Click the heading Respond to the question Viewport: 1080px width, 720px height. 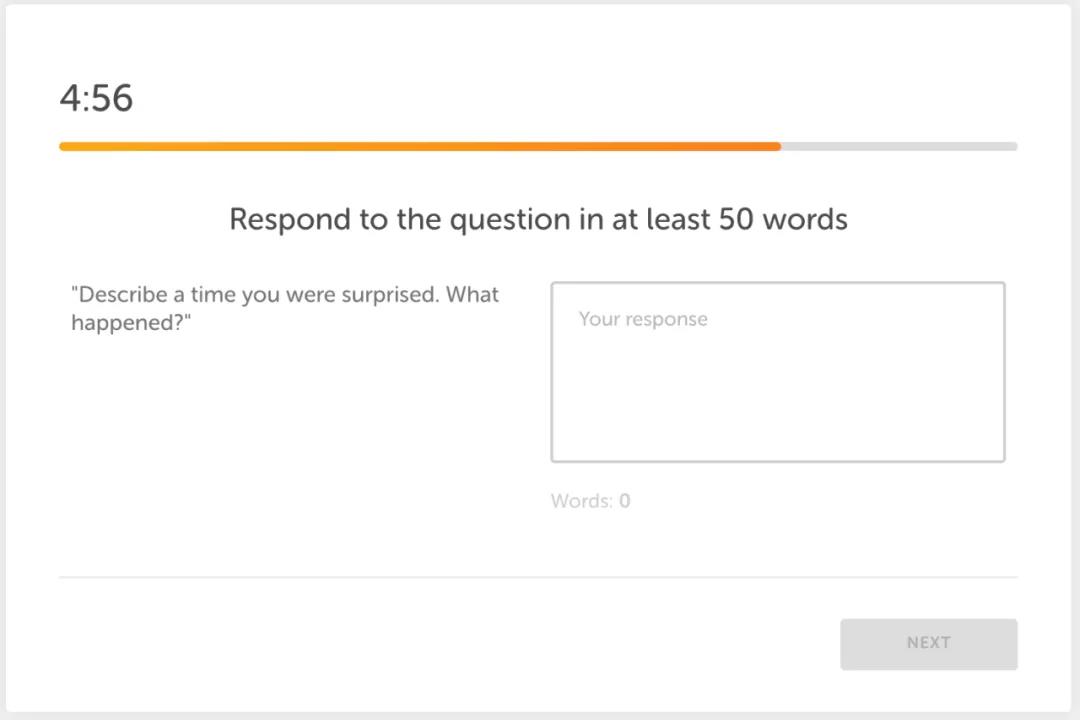click(x=539, y=219)
